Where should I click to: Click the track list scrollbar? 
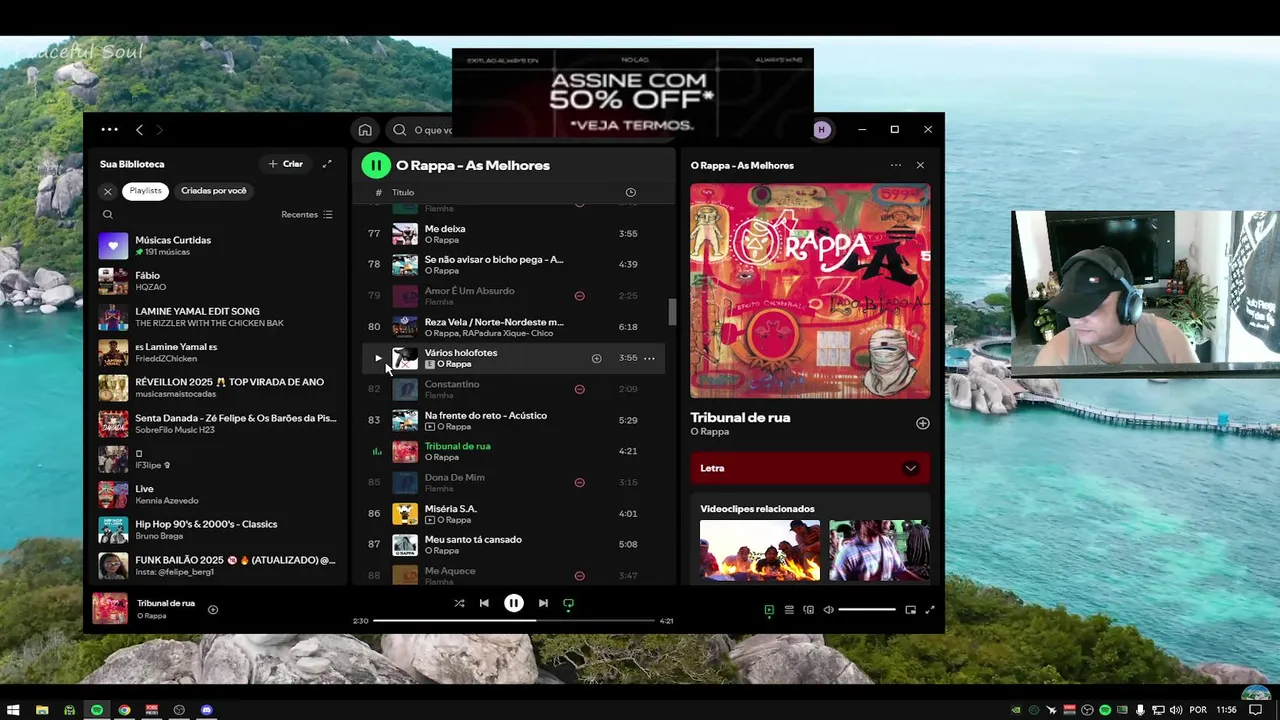tap(672, 312)
